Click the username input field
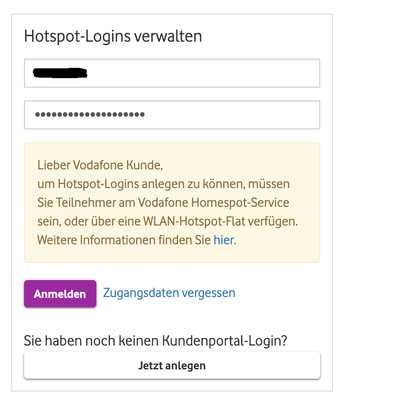The width and height of the screenshot is (397, 400). (172, 73)
